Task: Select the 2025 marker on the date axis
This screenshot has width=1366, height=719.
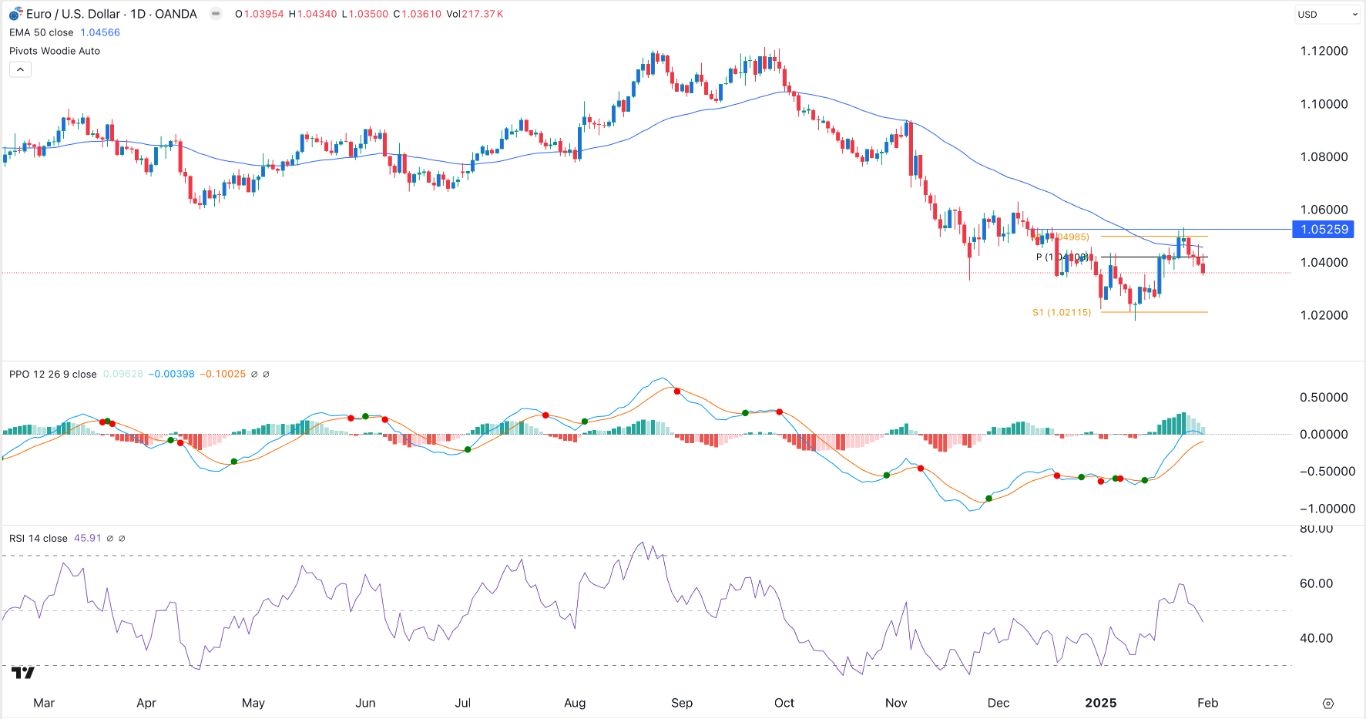Action: [x=1103, y=703]
